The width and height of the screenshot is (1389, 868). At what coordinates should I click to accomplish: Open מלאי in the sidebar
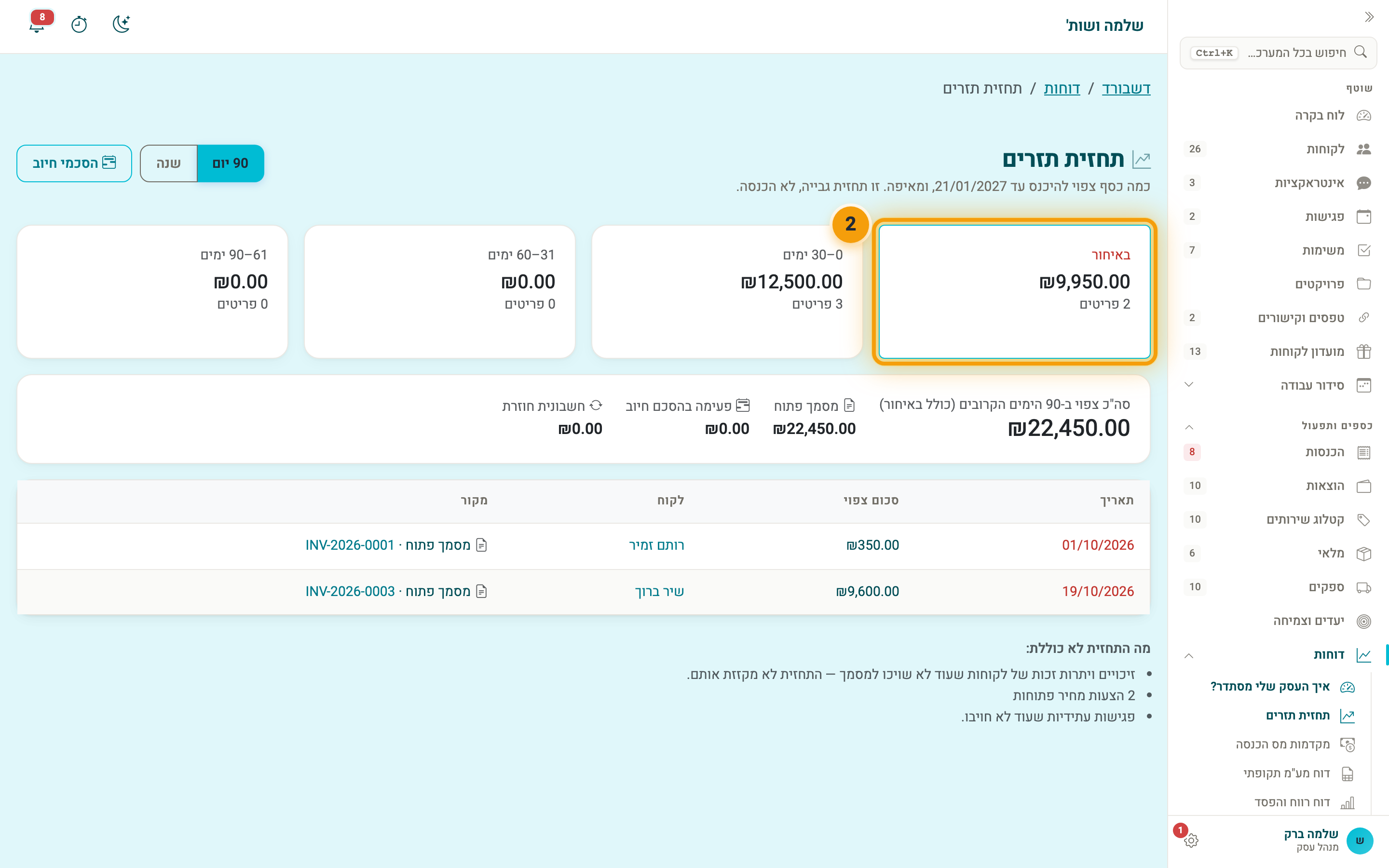(x=1278, y=554)
